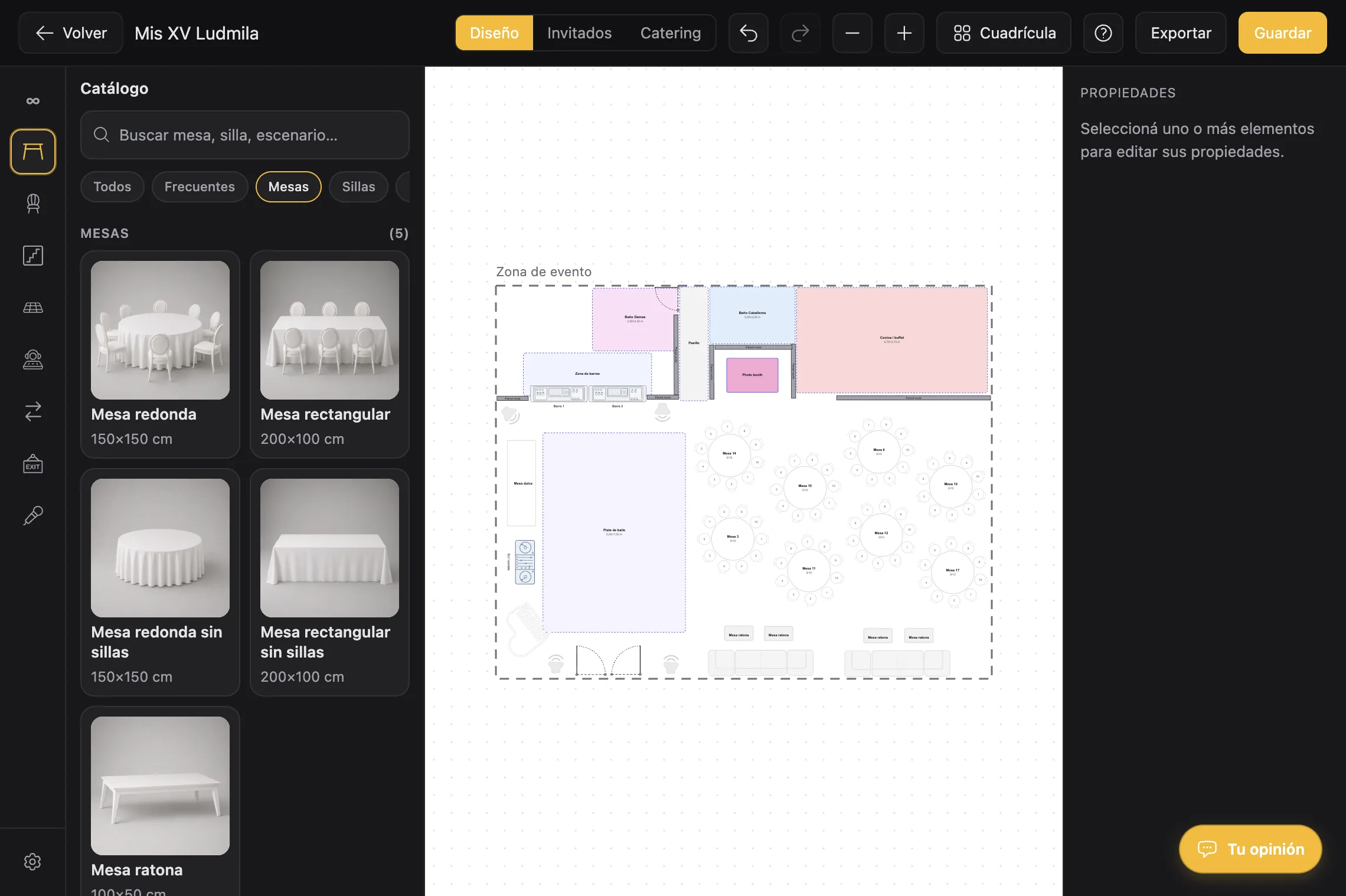Undo the last action

(x=749, y=33)
